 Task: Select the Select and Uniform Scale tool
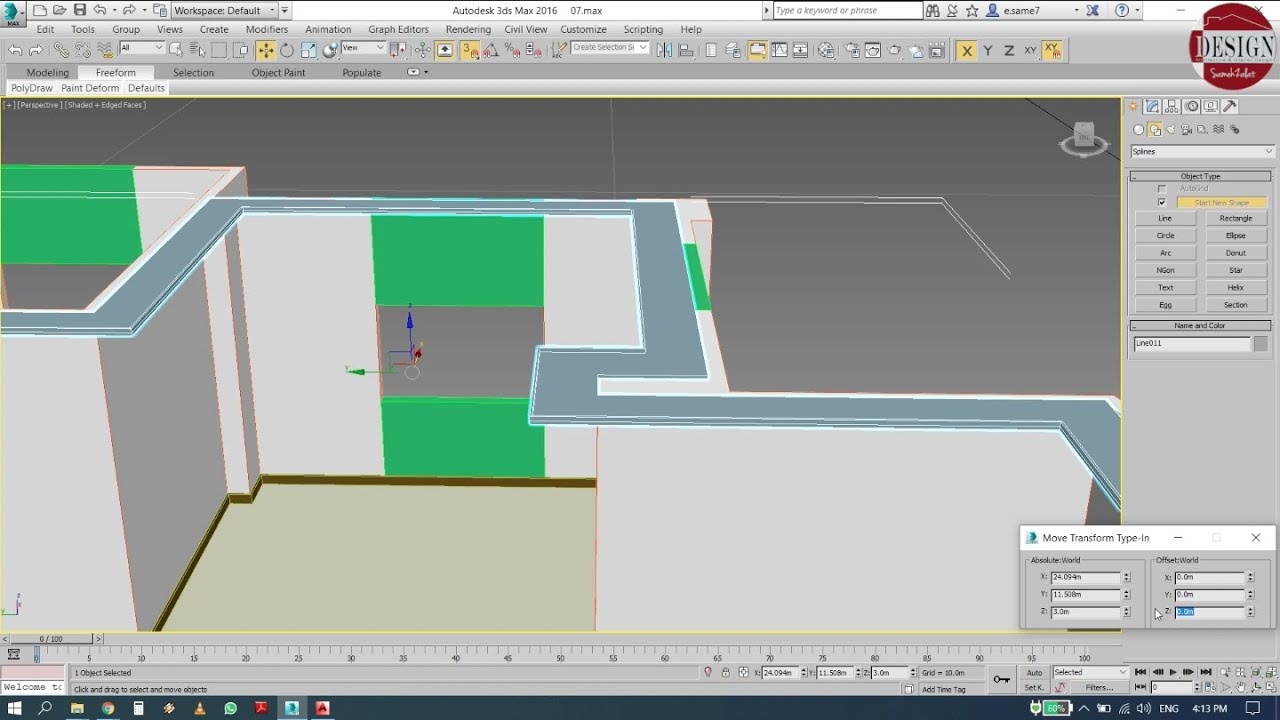[308, 50]
